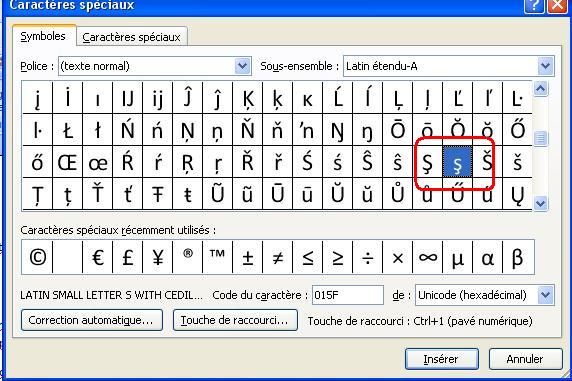
Task: Open the Unicode (hexadécimal) dropdown
Action: (x=545, y=295)
